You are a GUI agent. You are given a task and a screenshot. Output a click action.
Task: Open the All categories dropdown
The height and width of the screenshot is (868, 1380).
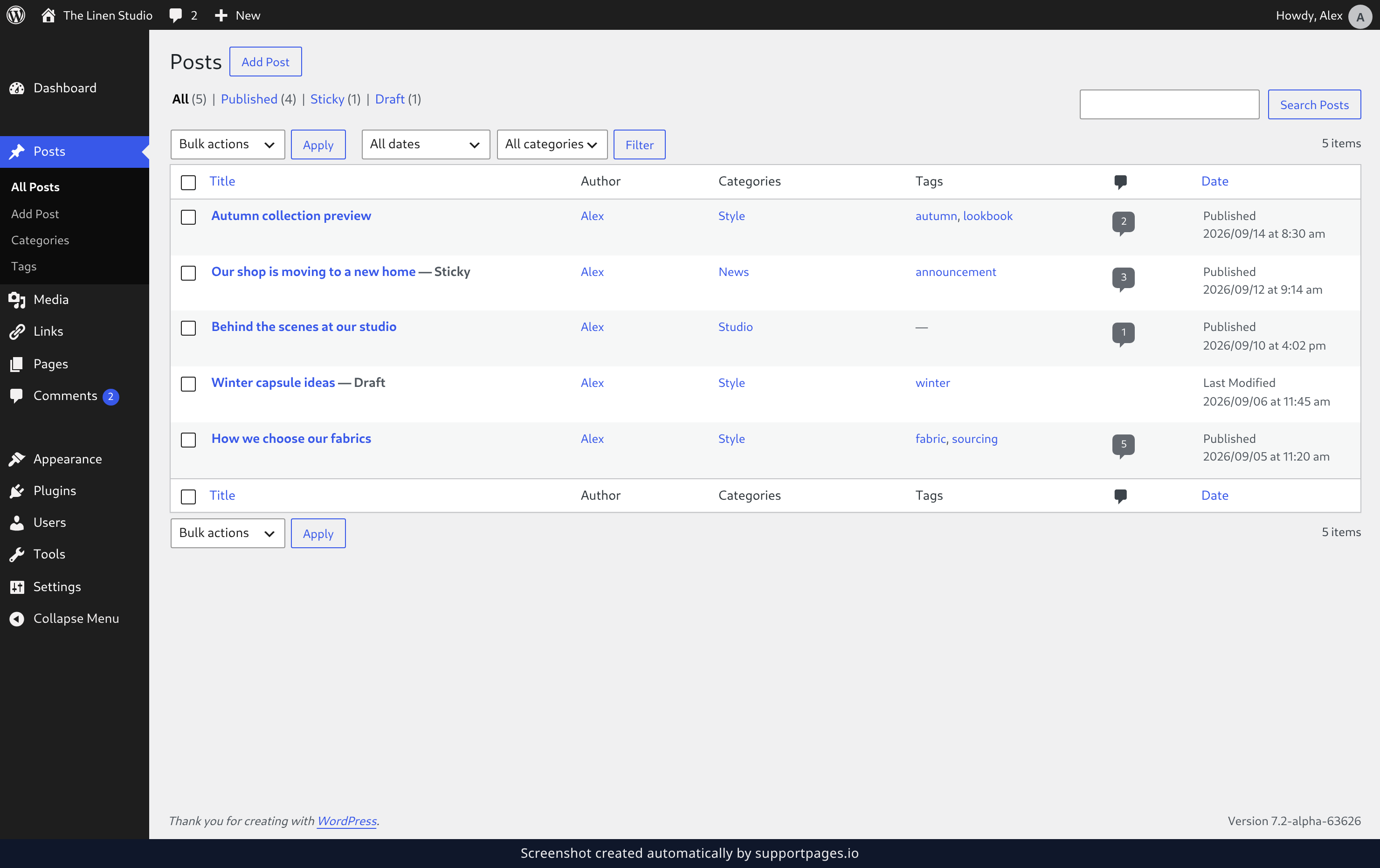pos(552,145)
